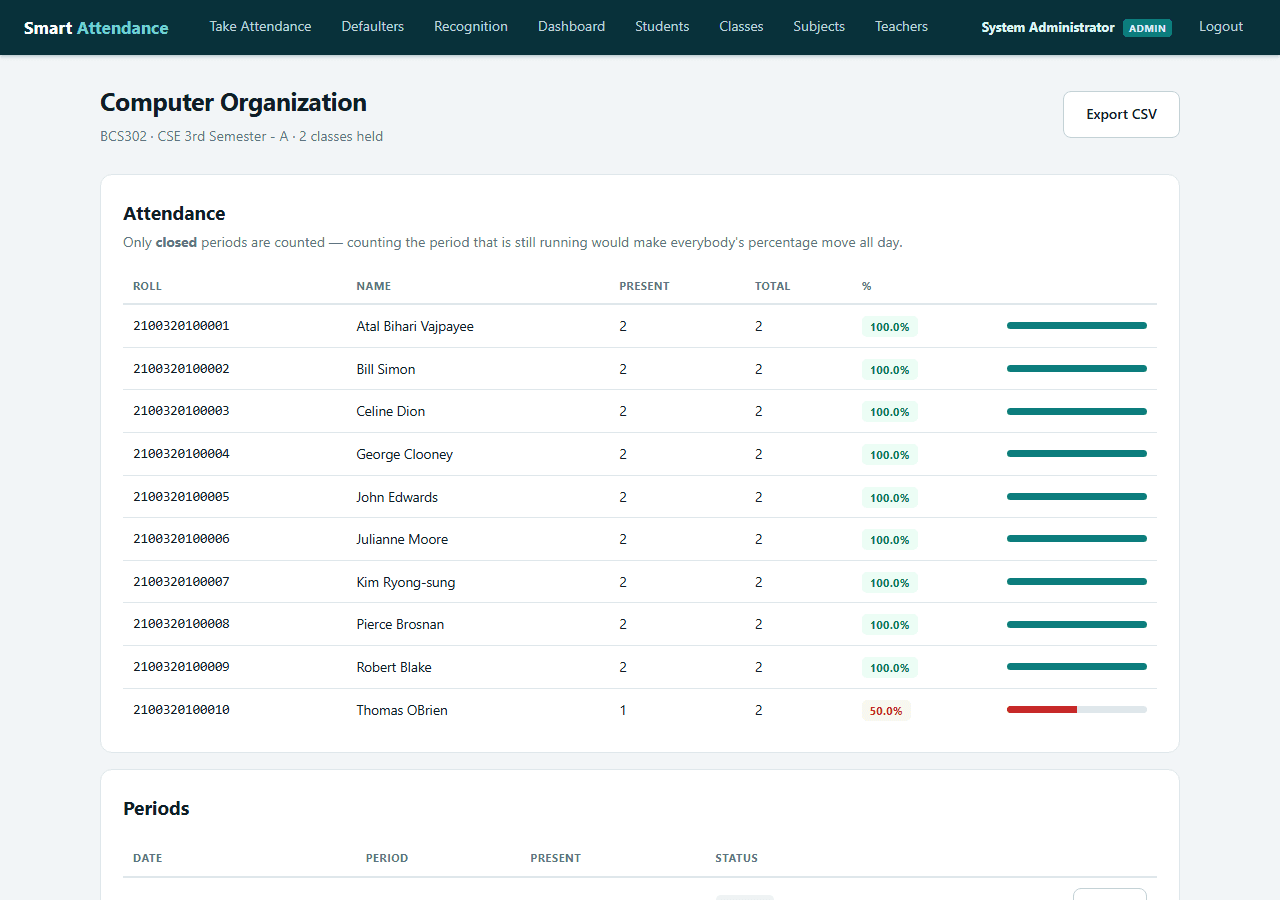Click the System Administrator user name

pyautogui.click(x=1048, y=28)
